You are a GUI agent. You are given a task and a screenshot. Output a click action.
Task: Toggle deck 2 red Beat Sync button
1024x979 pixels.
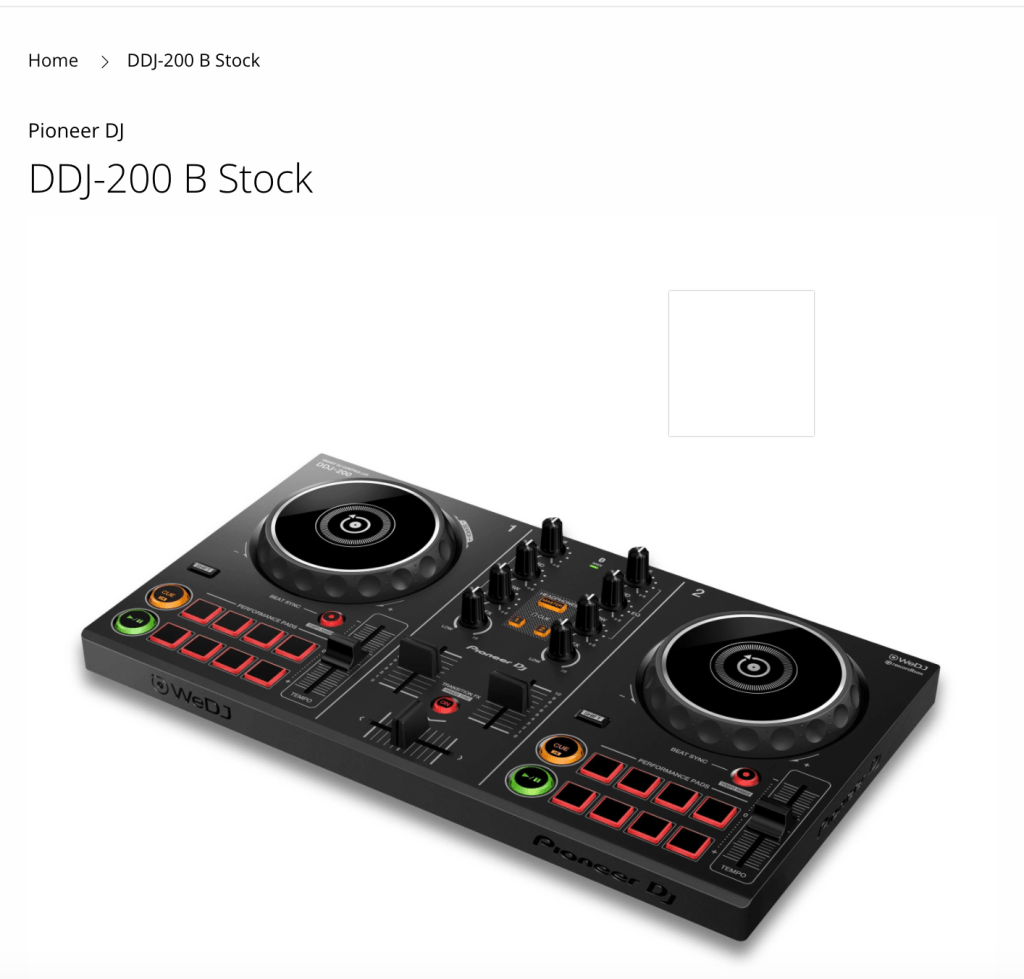tap(744, 777)
